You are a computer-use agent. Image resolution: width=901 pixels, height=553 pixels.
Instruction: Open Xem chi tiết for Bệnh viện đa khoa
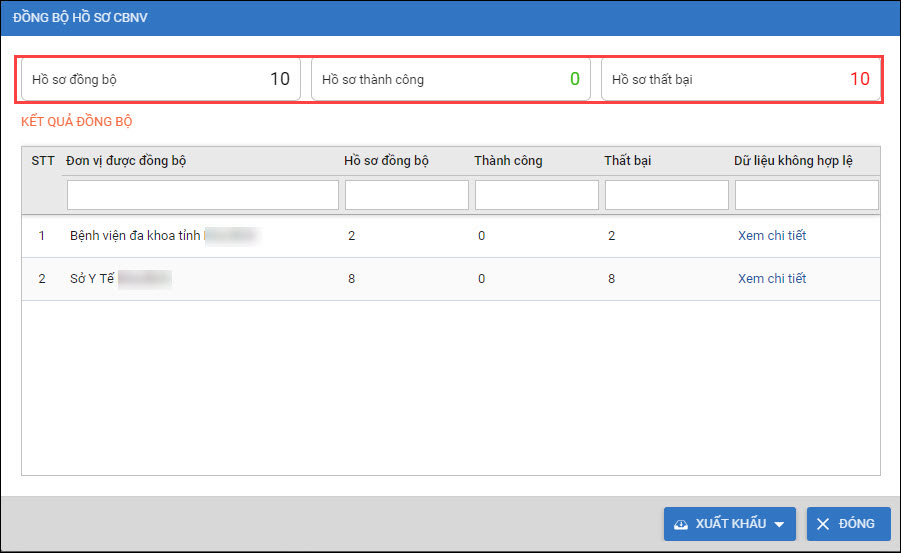tap(772, 236)
